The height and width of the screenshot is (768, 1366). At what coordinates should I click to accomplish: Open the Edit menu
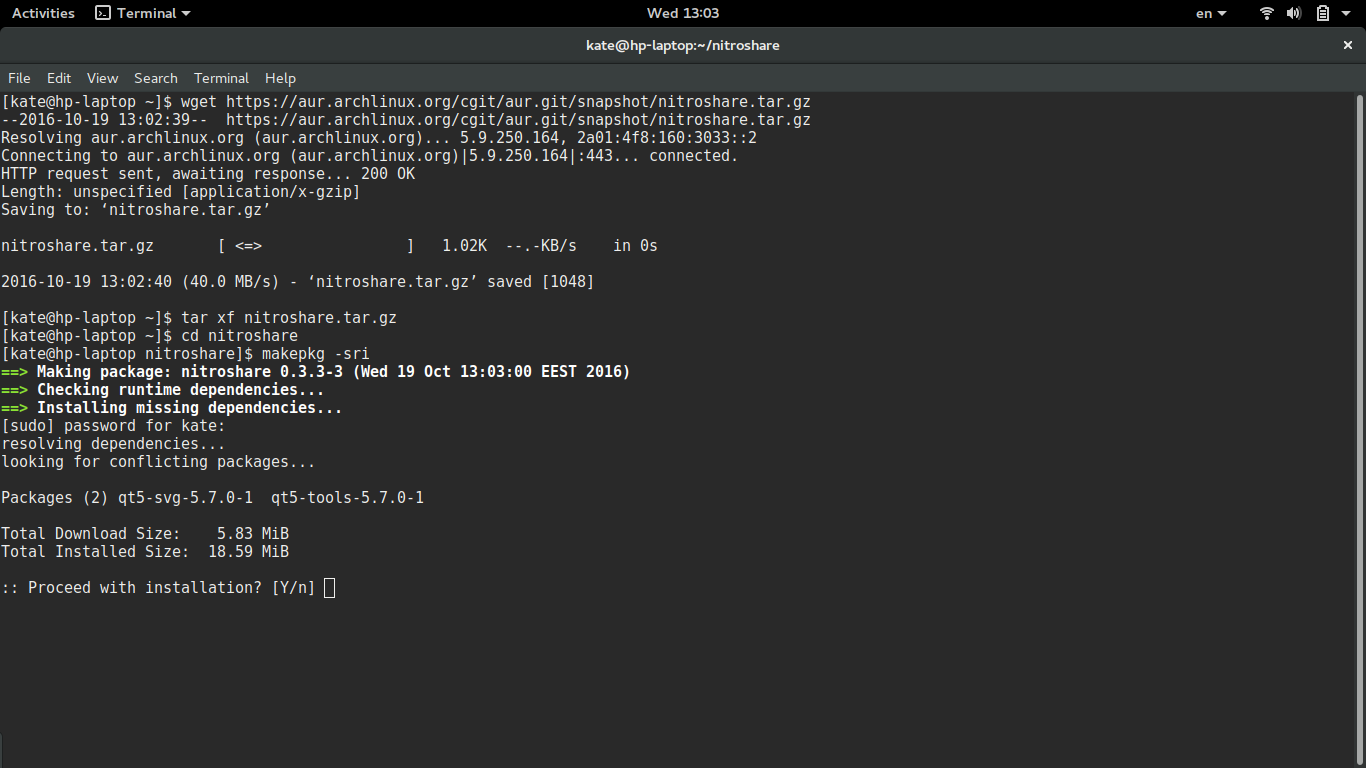pos(59,78)
